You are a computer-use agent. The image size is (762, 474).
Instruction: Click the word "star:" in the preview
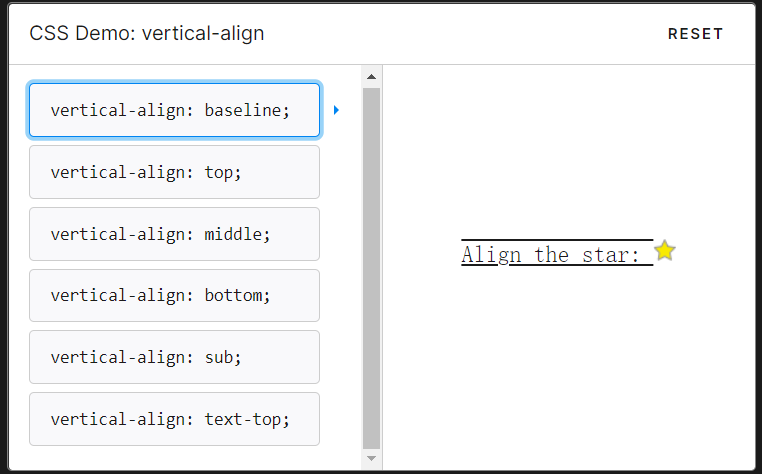610,255
